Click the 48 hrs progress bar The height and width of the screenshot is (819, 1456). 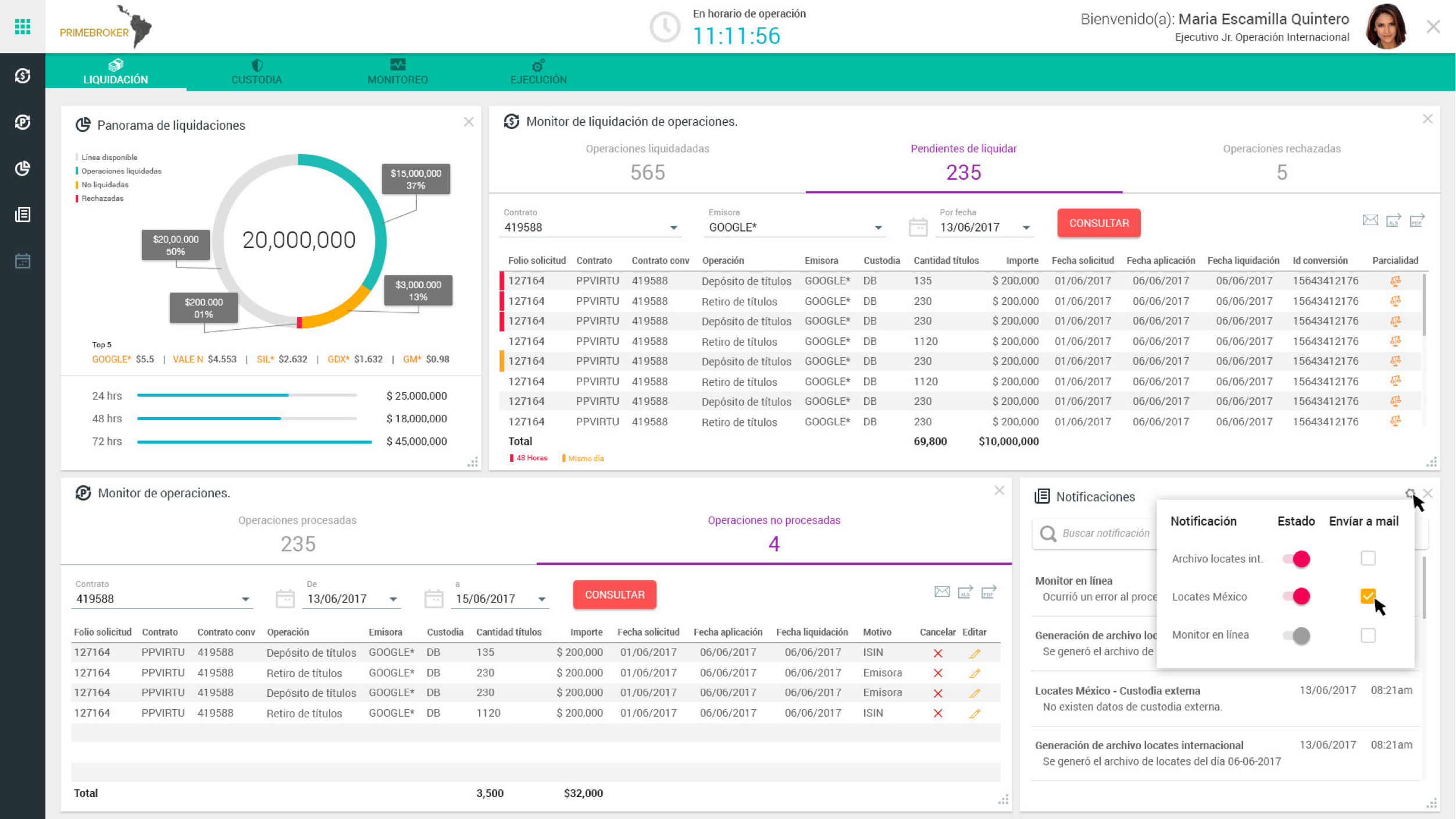point(247,419)
